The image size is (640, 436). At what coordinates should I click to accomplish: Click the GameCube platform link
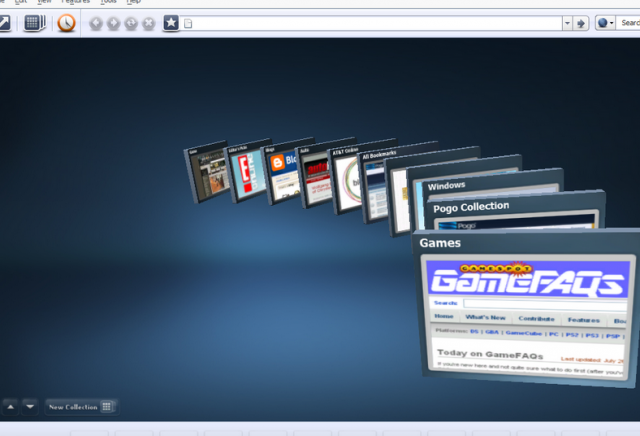click(524, 333)
